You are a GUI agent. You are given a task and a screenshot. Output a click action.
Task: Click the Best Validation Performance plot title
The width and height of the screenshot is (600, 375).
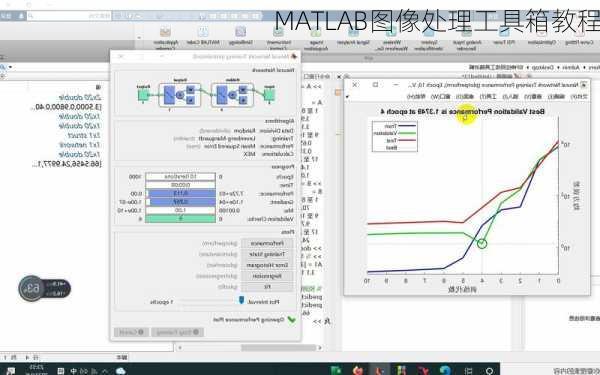(462, 112)
